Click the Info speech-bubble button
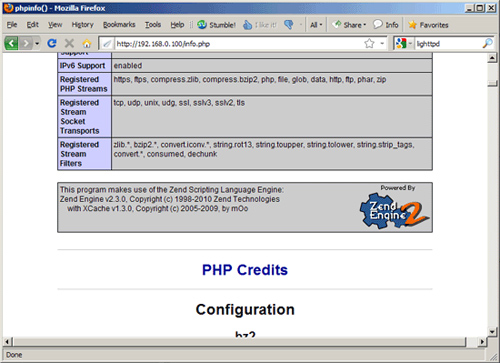This screenshot has height=363, width=500. tap(386, 25)
